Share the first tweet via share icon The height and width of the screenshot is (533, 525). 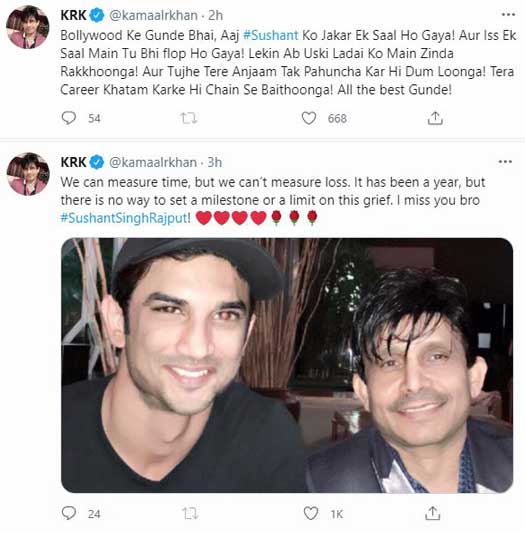[x=435, y=118]
